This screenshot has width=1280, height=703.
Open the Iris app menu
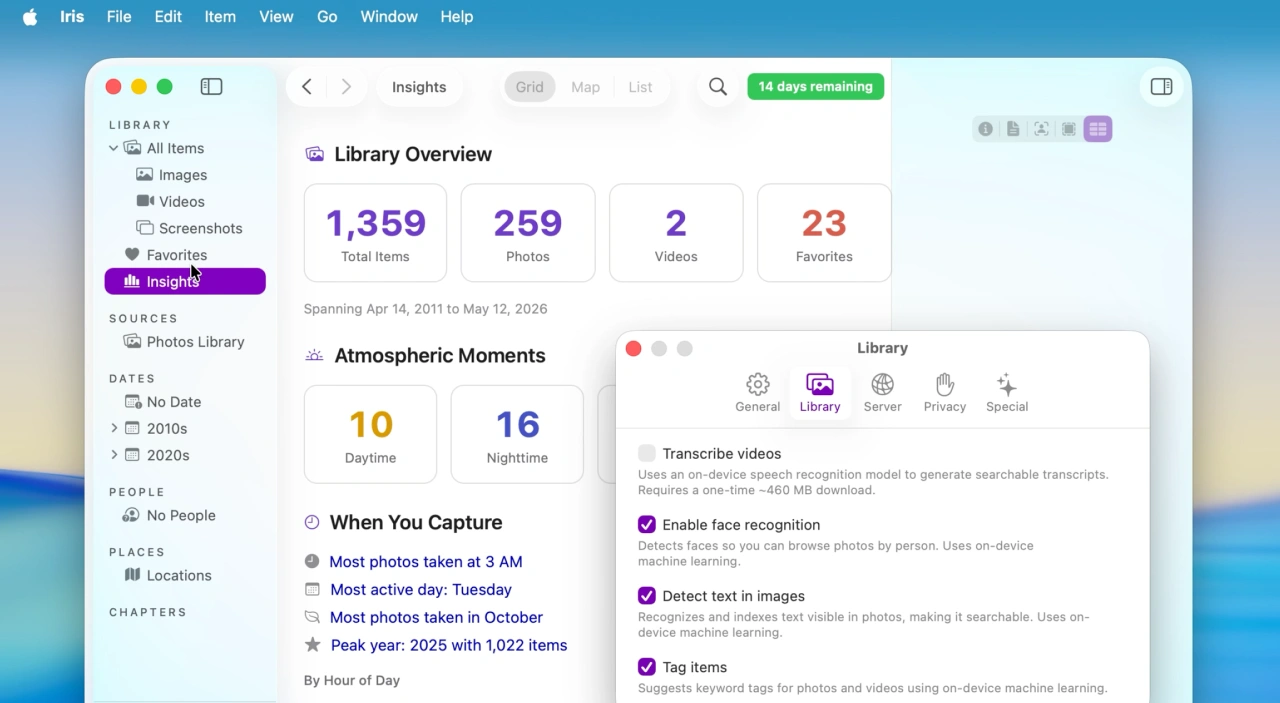tap(72, 17)
